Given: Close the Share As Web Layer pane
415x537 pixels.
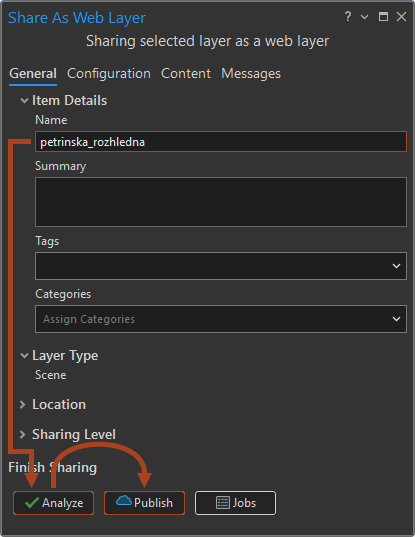Looking at the screenshot, I should tap(401, 16).
